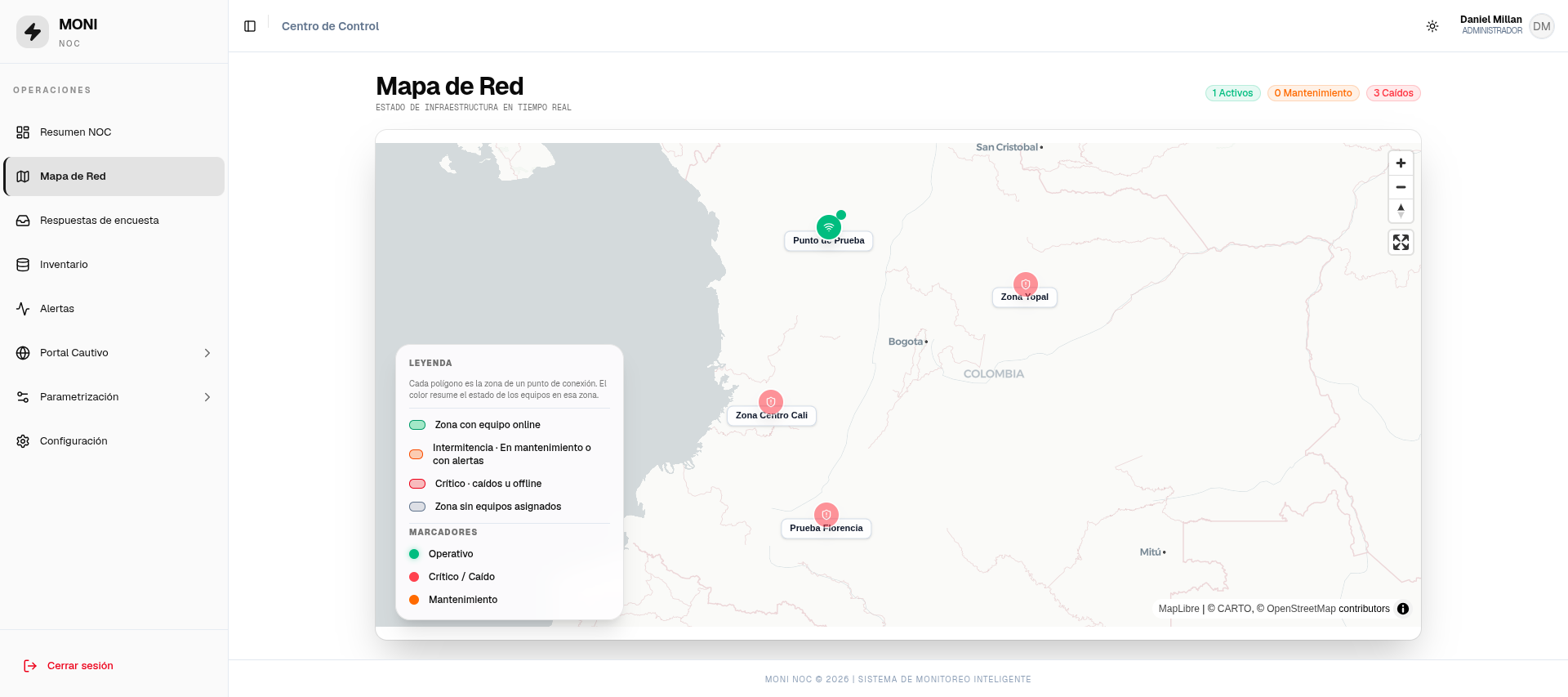The height and width of the screenshot is (697, 1568).
Task: Go to Inventario section
Action: pyautogui.click(x=114, y=265)
